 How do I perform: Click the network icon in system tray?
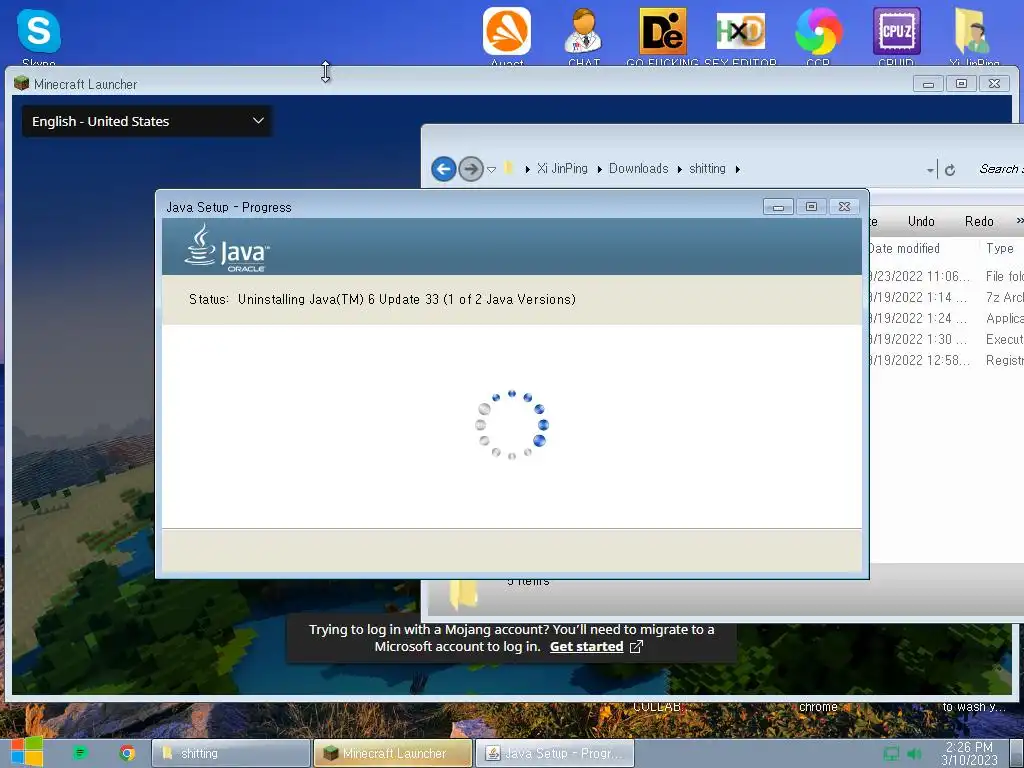pyautogui.click(x=891, y=753)
